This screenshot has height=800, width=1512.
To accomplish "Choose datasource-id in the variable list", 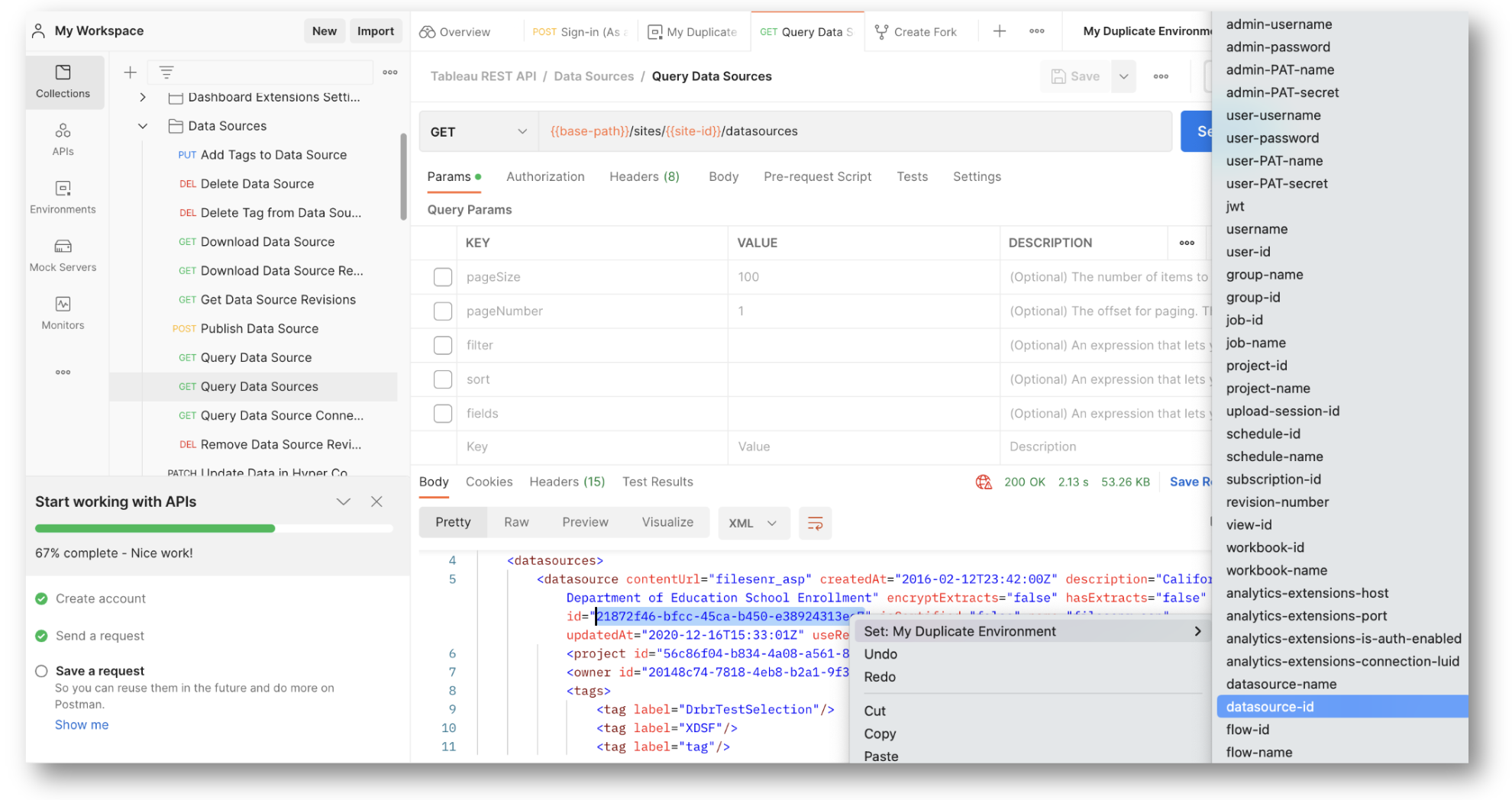I will (1342, 708).
